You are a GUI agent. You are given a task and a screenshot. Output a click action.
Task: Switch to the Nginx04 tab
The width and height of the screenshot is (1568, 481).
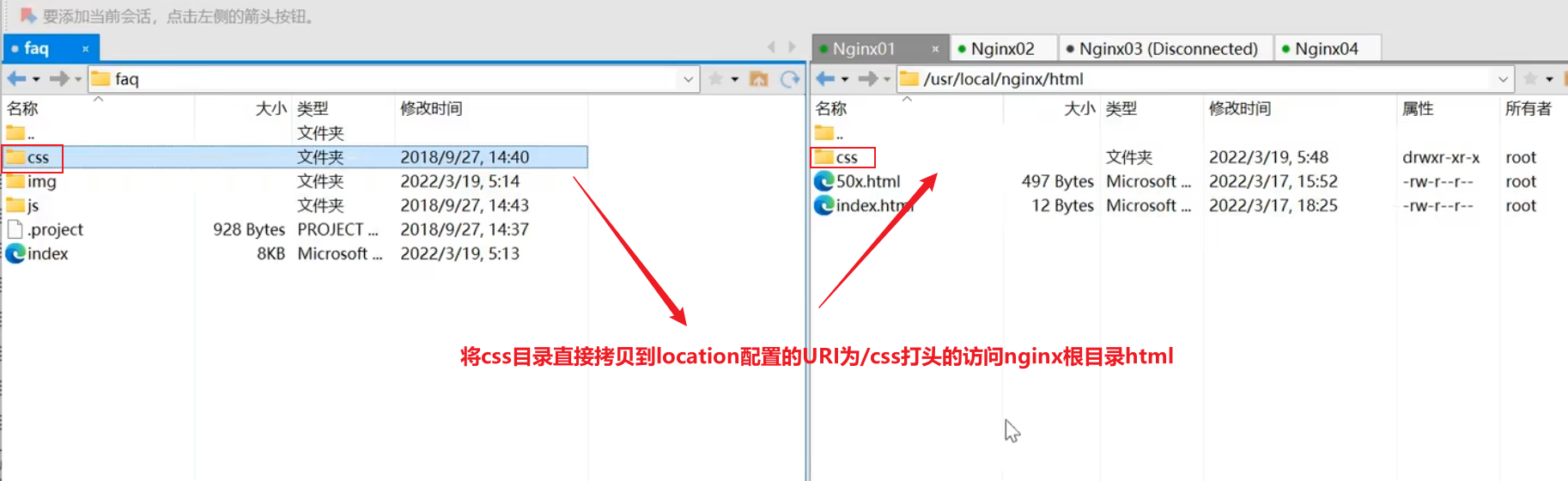click(x=1326, y=49)
